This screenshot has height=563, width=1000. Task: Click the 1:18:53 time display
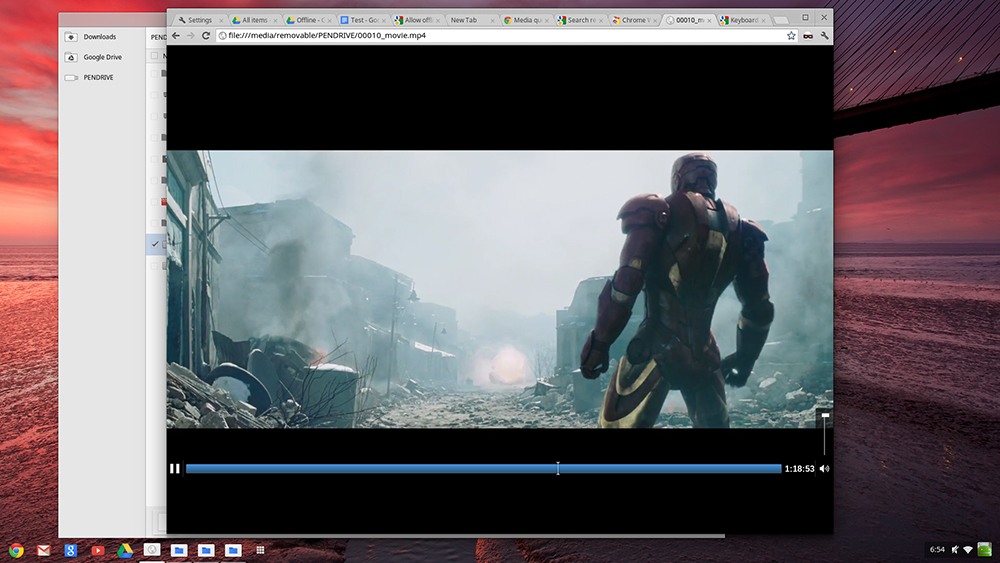click(799, 469)
